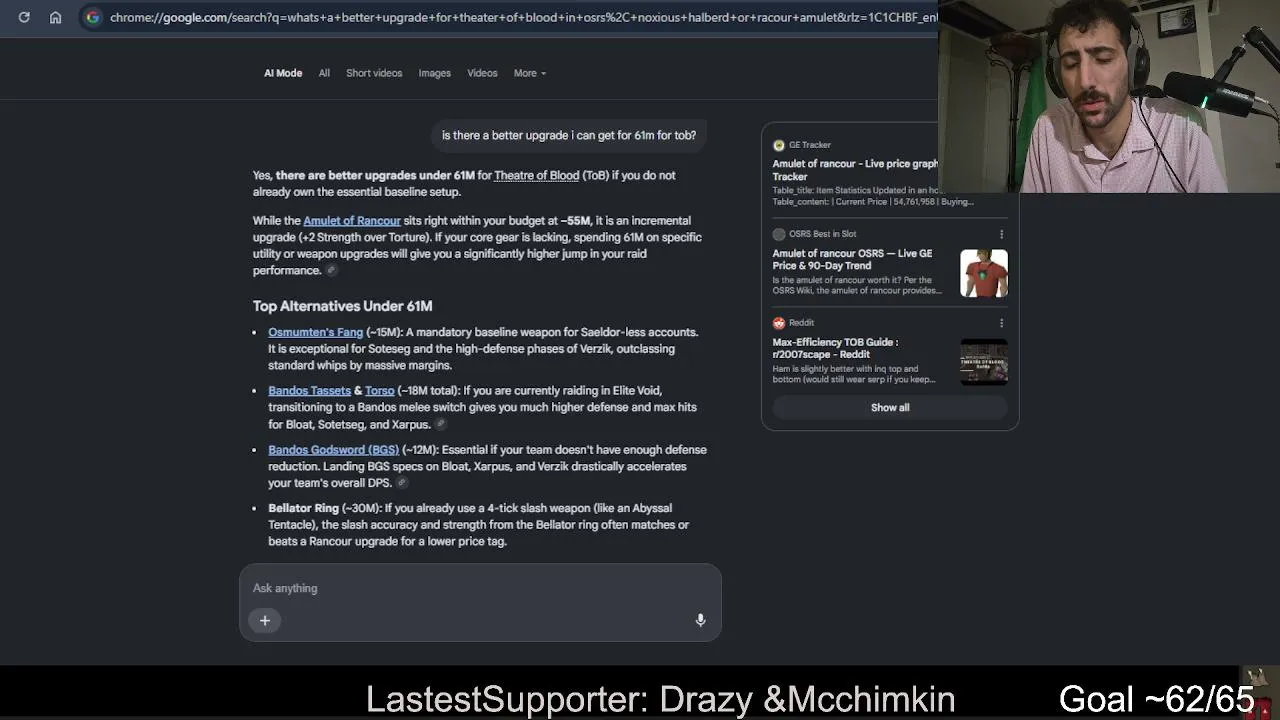1280x720 pixels.
Task: Open options menu for OSRS Best in Slot result
Action: click(x=1001, y=234)
